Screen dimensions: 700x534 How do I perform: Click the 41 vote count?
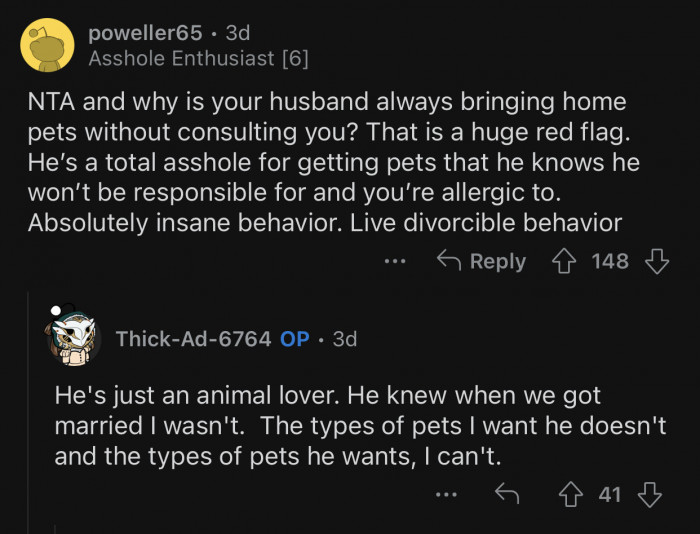[x=610, y=495]
